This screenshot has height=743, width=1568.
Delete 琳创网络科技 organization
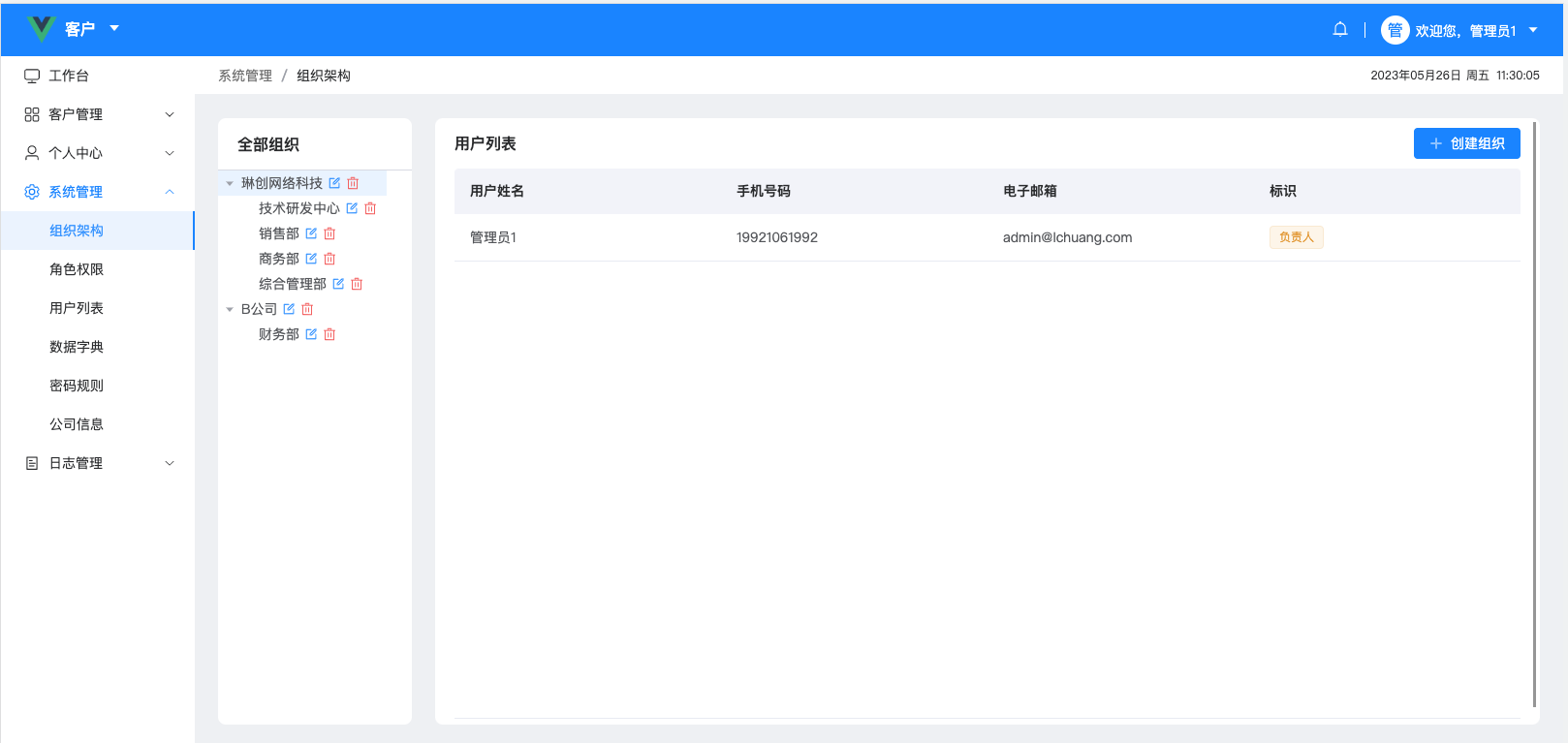point(353,183)
